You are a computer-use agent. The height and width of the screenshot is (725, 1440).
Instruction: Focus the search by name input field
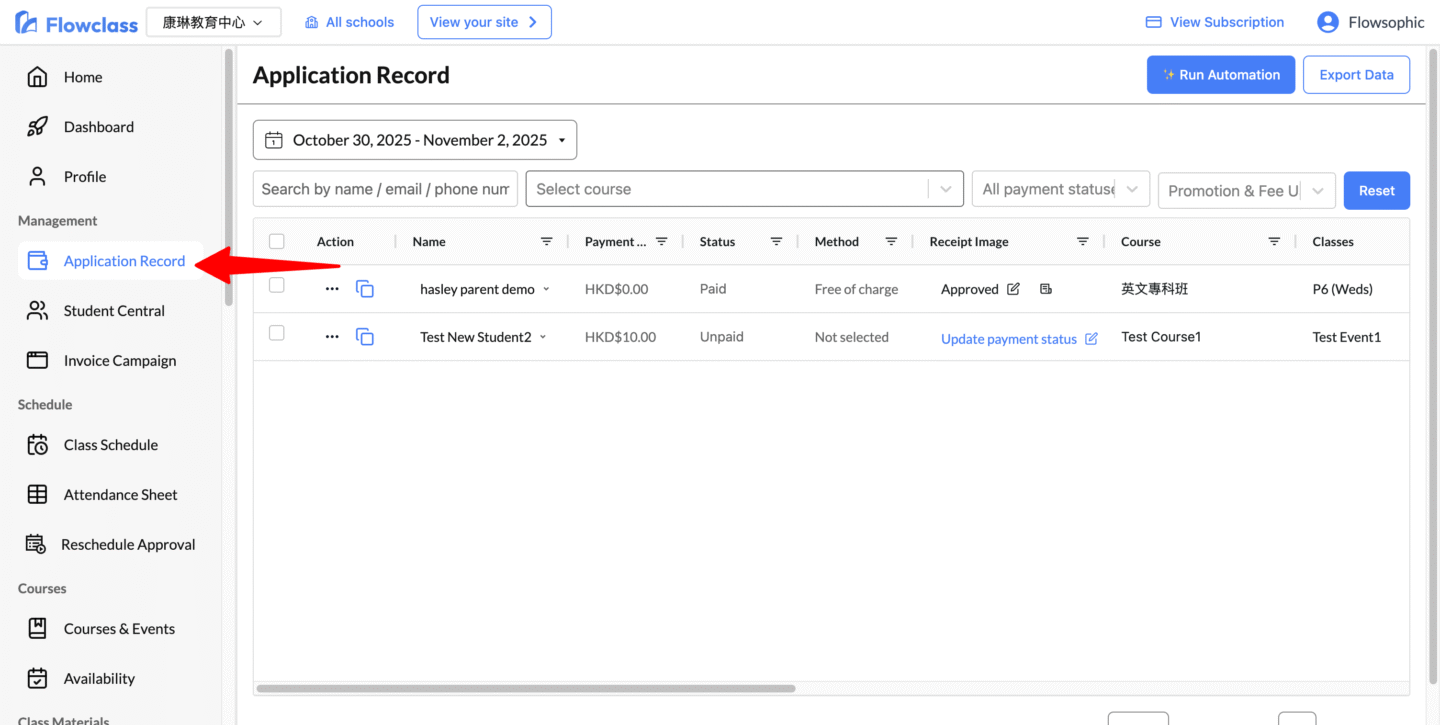coord(385,189)
